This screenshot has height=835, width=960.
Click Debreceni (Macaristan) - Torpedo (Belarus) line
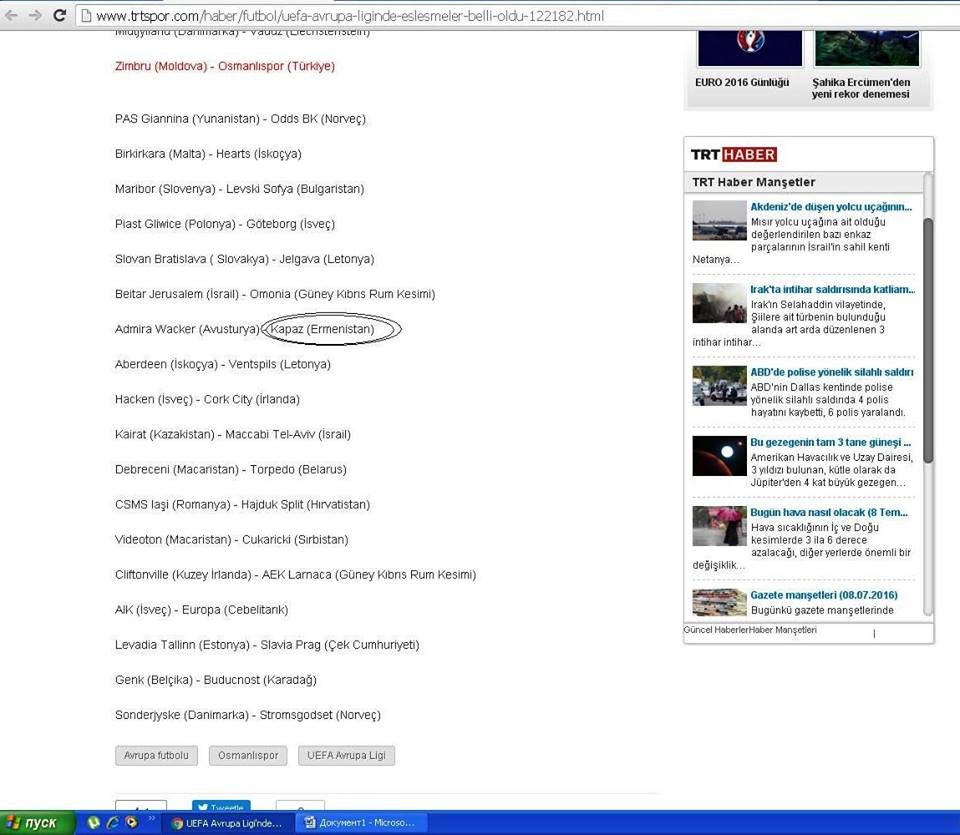(231, 470)
